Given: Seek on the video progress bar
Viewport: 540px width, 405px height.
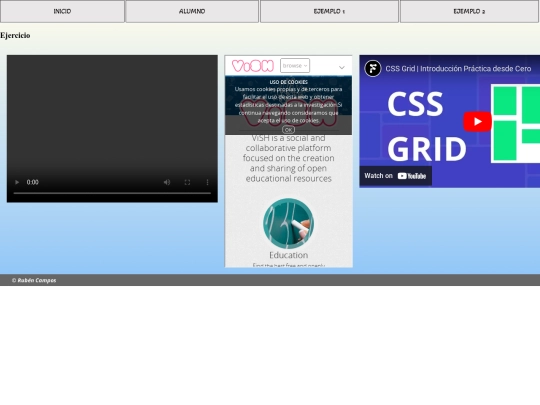Looking at the screenshot, I should 112,193.
